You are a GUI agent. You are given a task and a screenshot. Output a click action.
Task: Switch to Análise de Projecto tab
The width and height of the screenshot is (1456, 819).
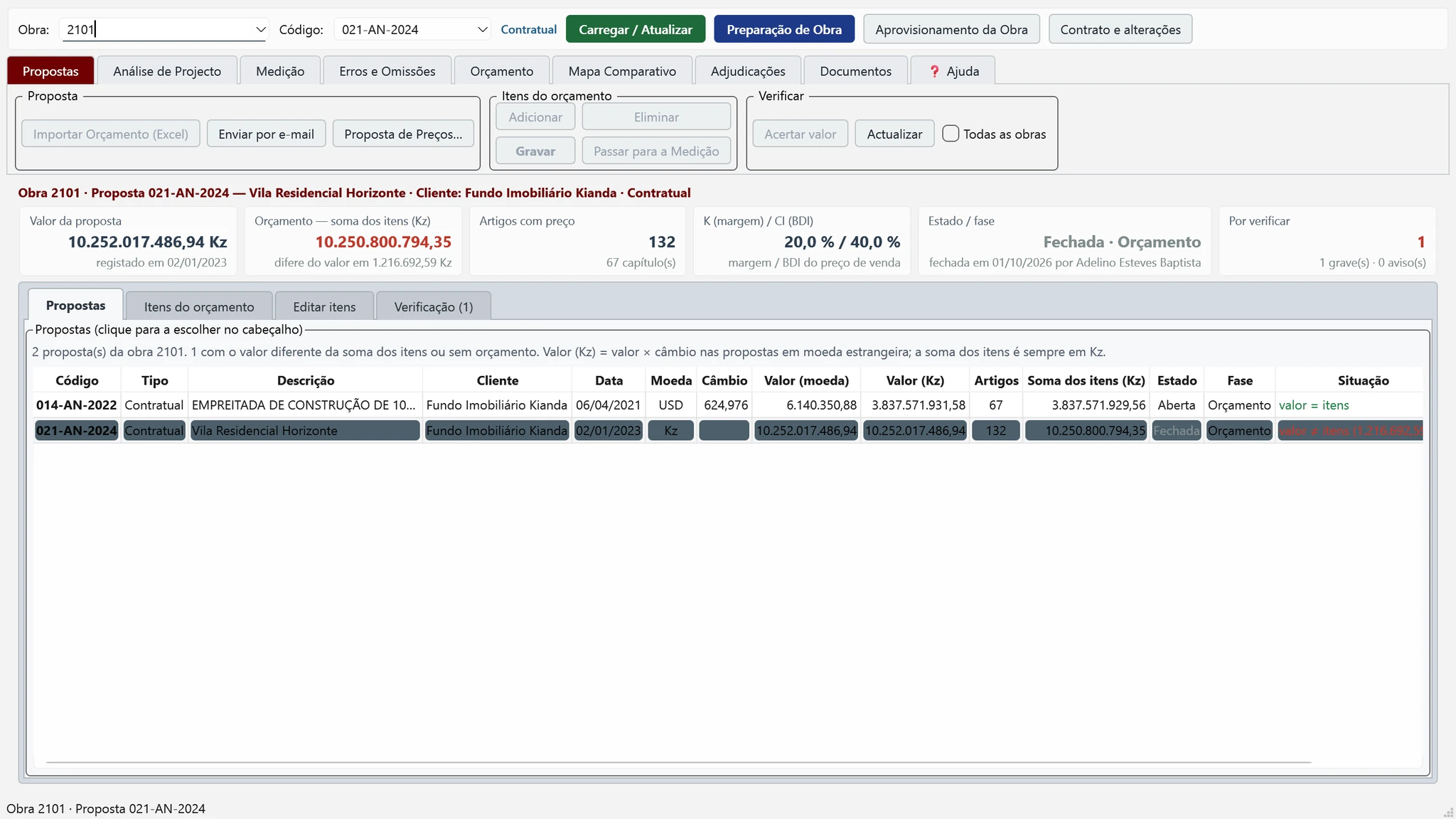[x=167, y=71]
